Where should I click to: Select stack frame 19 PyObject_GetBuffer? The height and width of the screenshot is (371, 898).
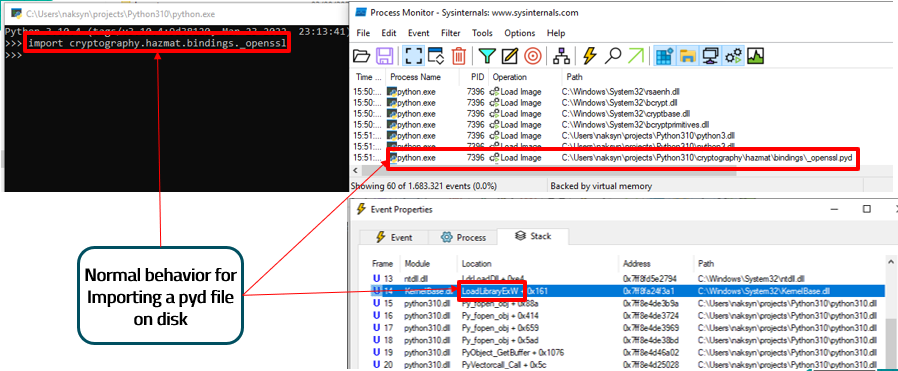[627, 352]
